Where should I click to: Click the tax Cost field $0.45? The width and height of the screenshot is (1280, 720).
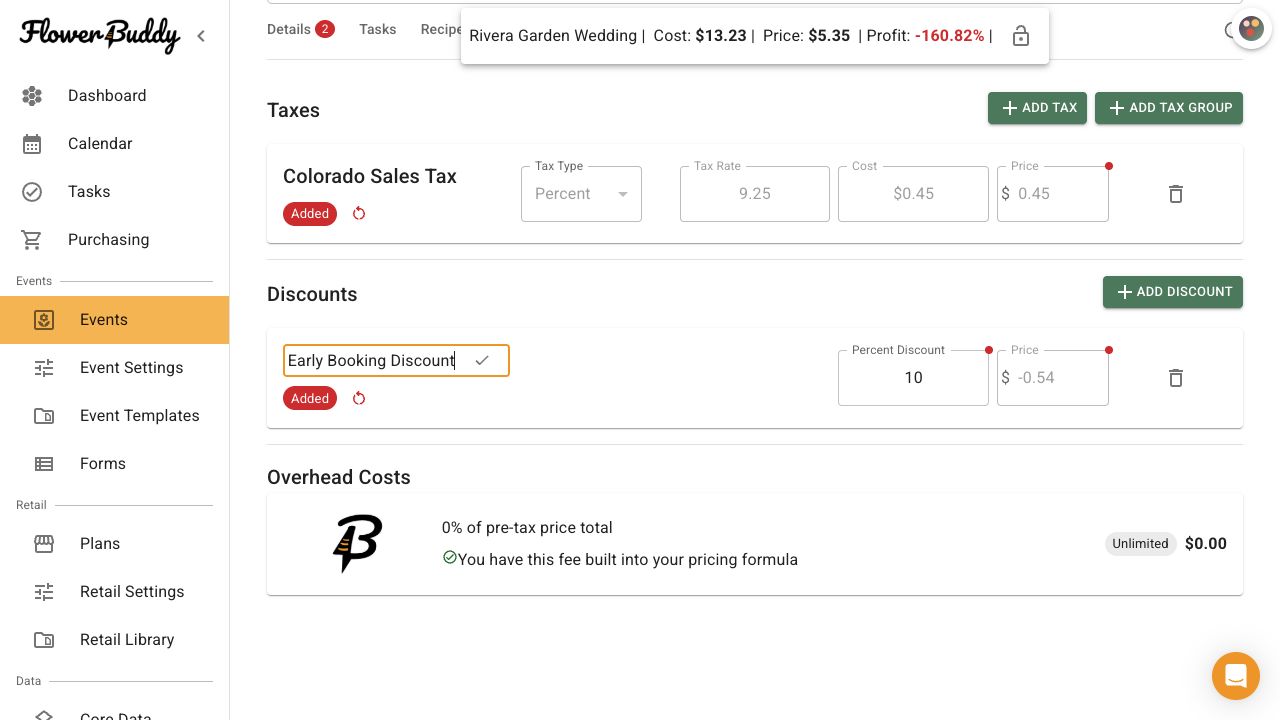point(913,194)
